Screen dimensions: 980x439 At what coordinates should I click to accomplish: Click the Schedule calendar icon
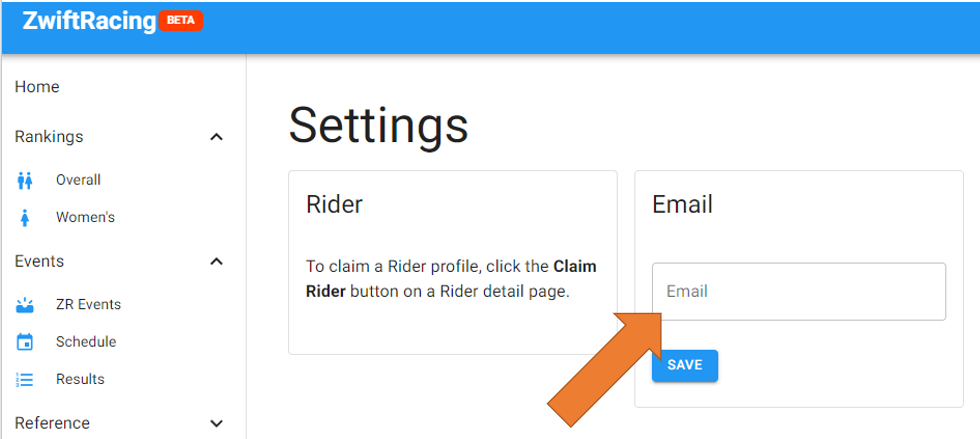tap(25, 342)
